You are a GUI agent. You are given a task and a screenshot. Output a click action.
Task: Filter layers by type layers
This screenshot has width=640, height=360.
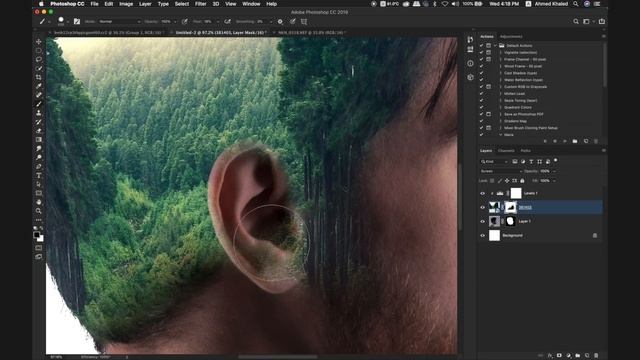click(x=531, y=162)
